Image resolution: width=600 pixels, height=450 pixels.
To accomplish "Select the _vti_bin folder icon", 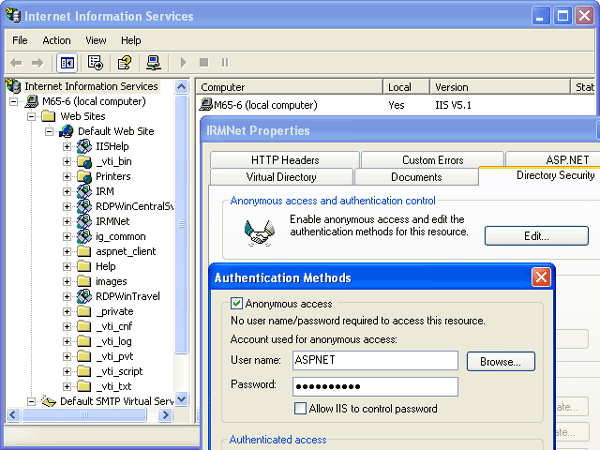I will tap(84, 161).
